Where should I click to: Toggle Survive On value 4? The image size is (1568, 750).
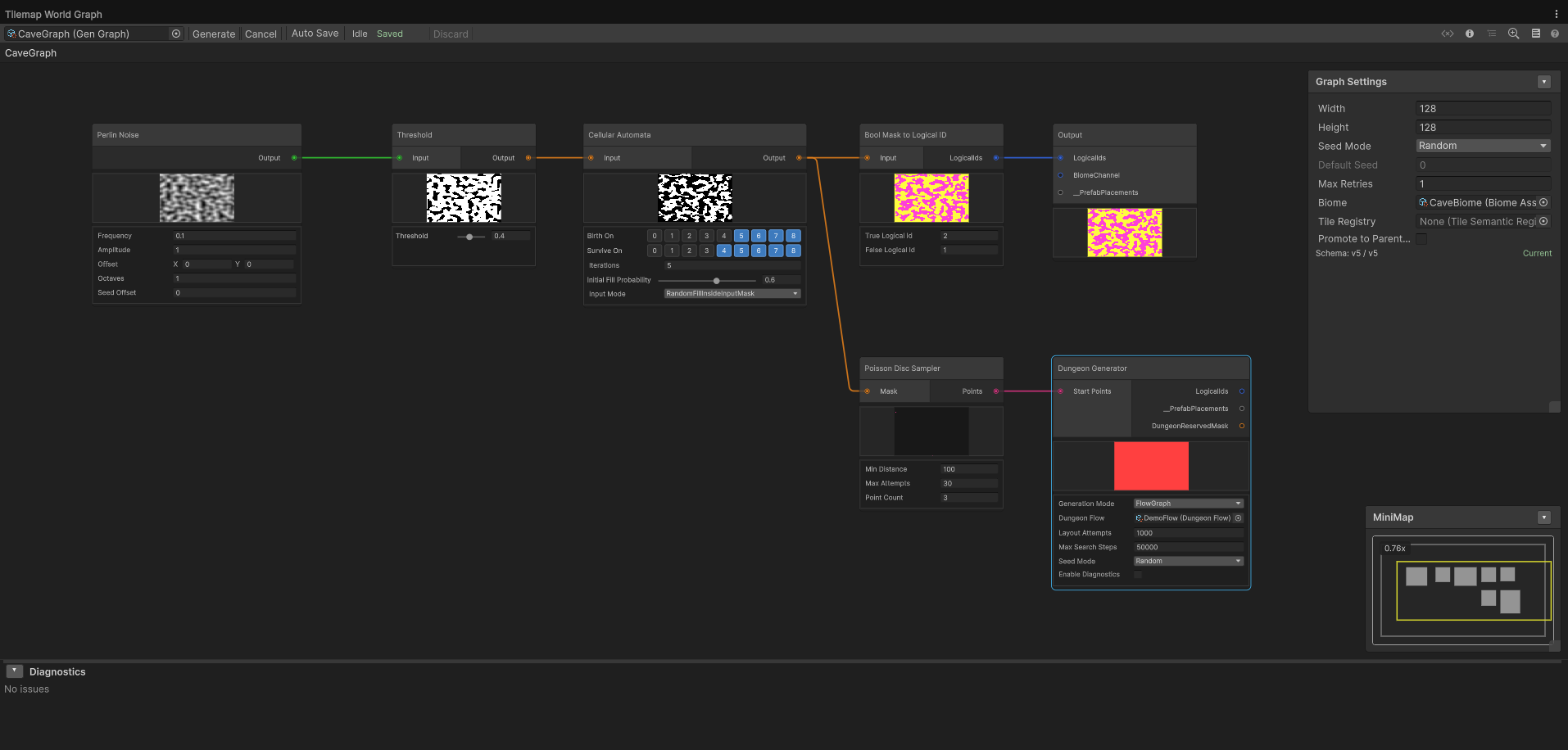(x=724, y=251)
